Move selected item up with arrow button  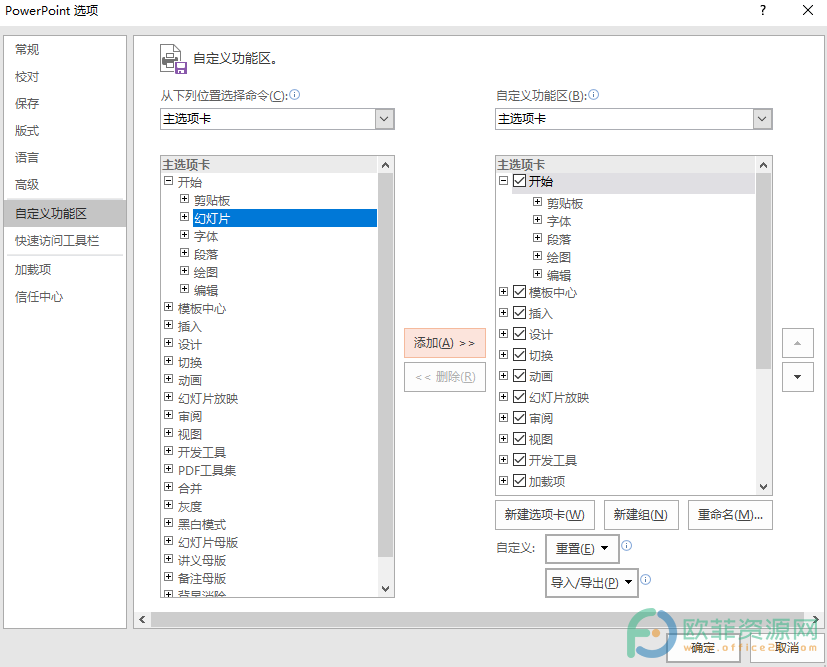pos(797,343)
